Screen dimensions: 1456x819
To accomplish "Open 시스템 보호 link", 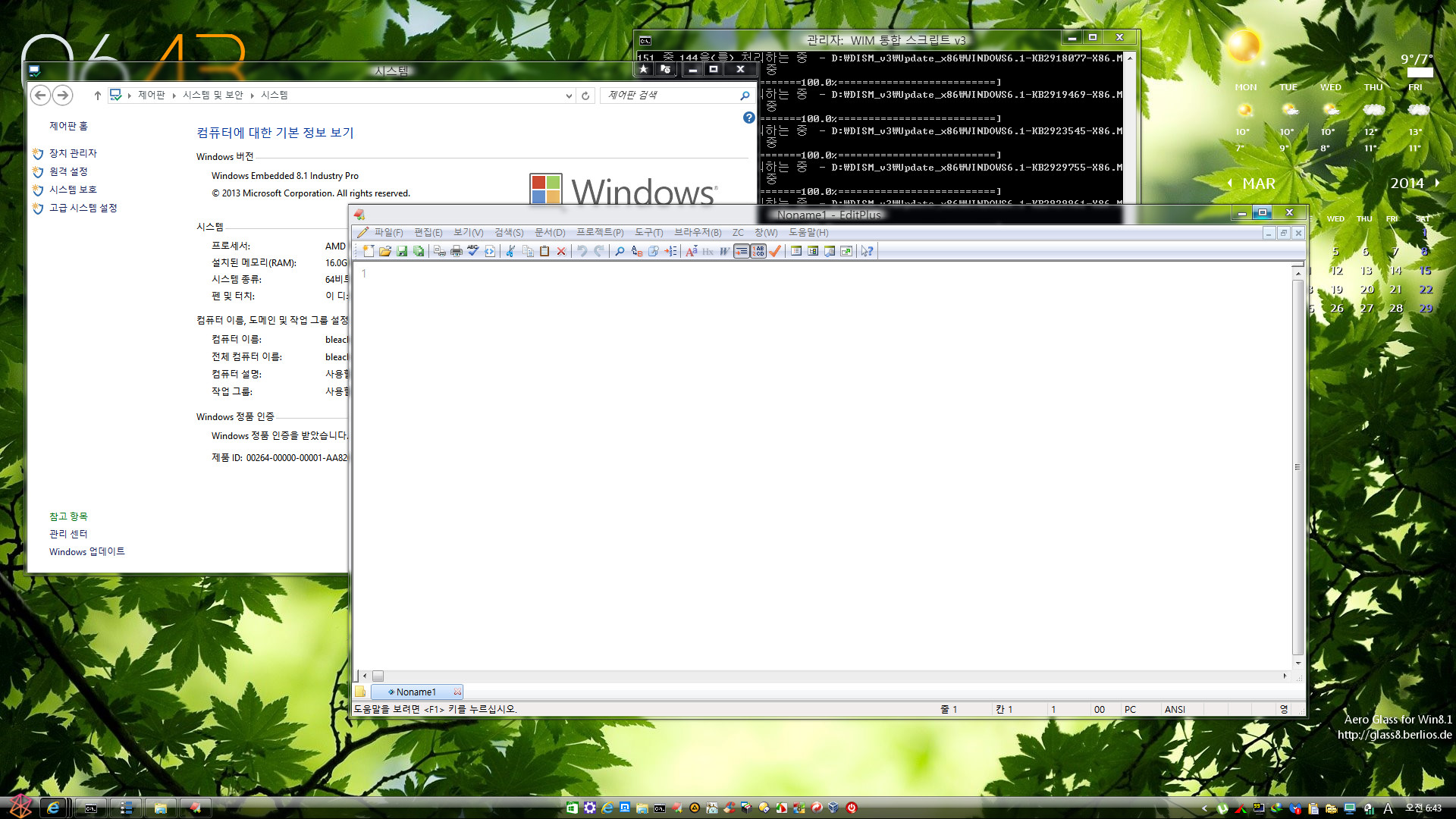I will click(73, 190).
